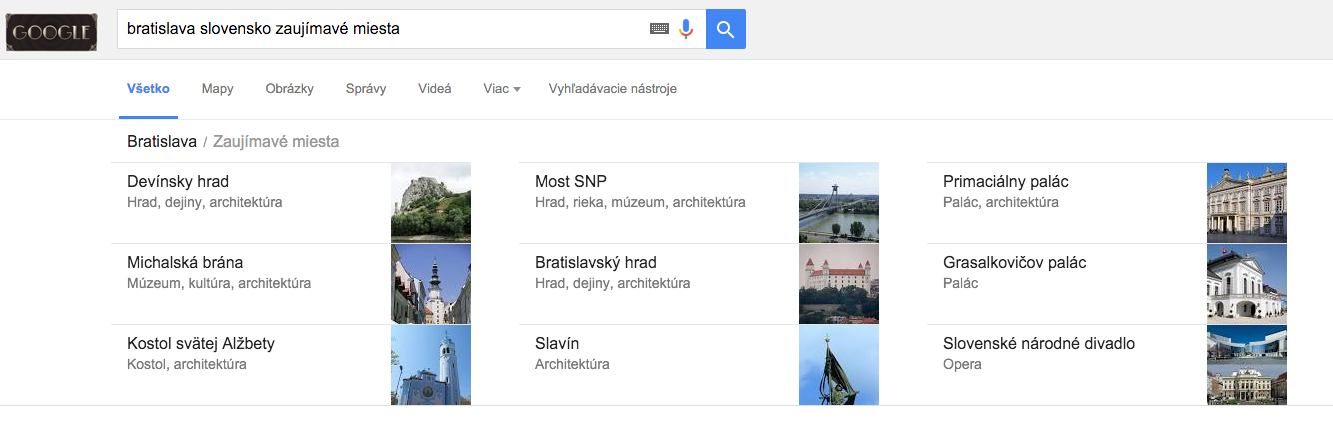This screenshot has width=1333, height=425.
Task: Click the Google logo
Action: point(52,32)
